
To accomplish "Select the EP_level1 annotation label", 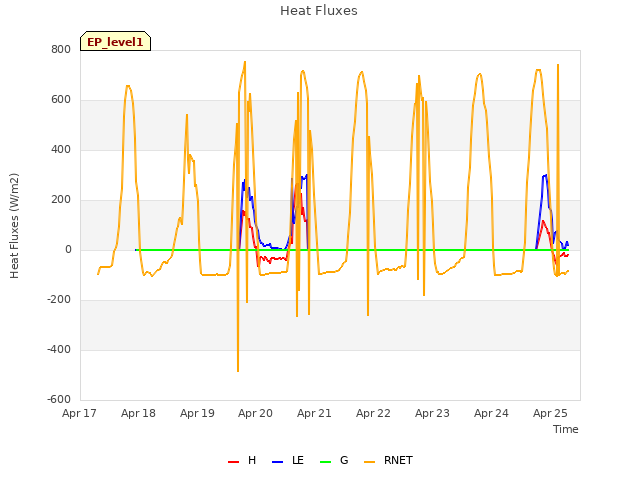I will point(116,41).
